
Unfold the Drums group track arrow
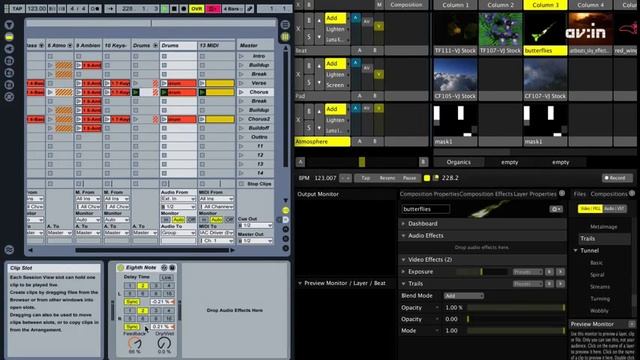156,46
